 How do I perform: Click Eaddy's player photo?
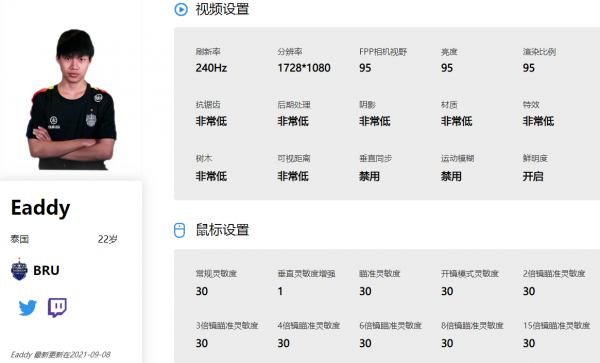click(71, 99)
